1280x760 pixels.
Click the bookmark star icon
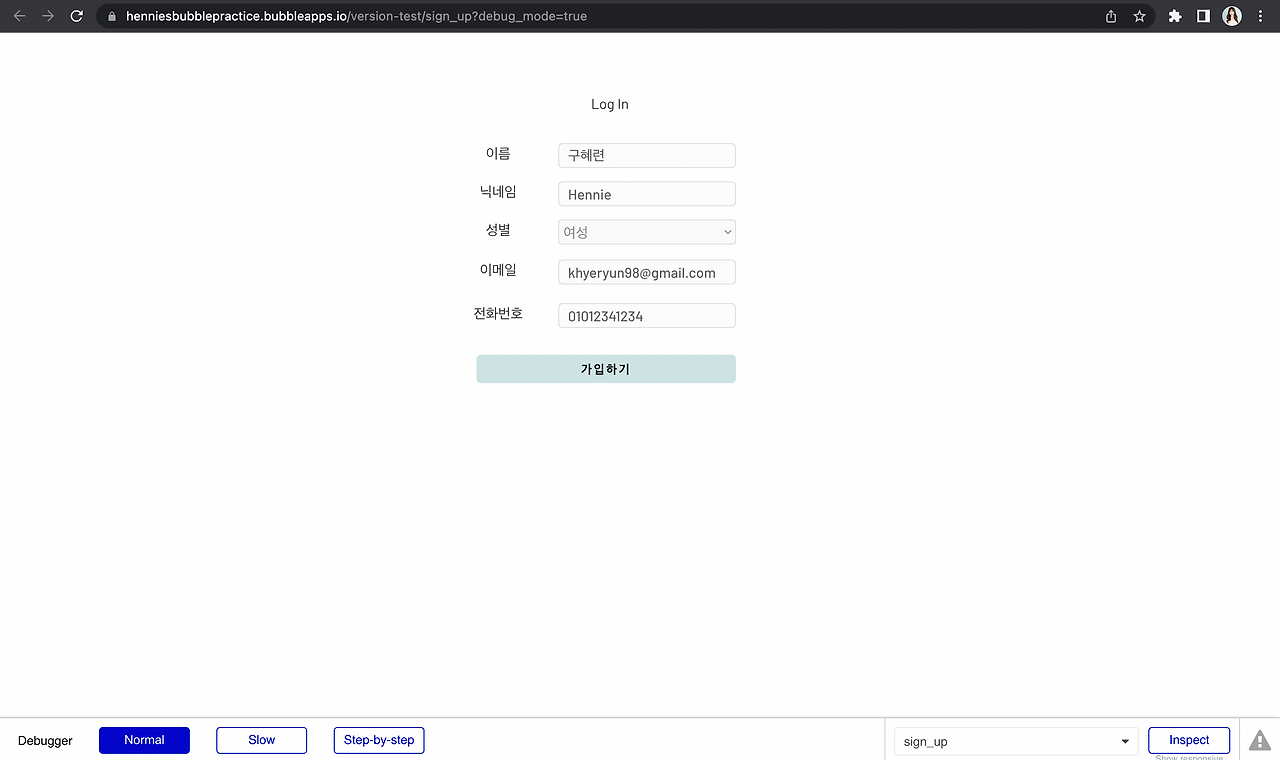click(x=1139, y=16)
